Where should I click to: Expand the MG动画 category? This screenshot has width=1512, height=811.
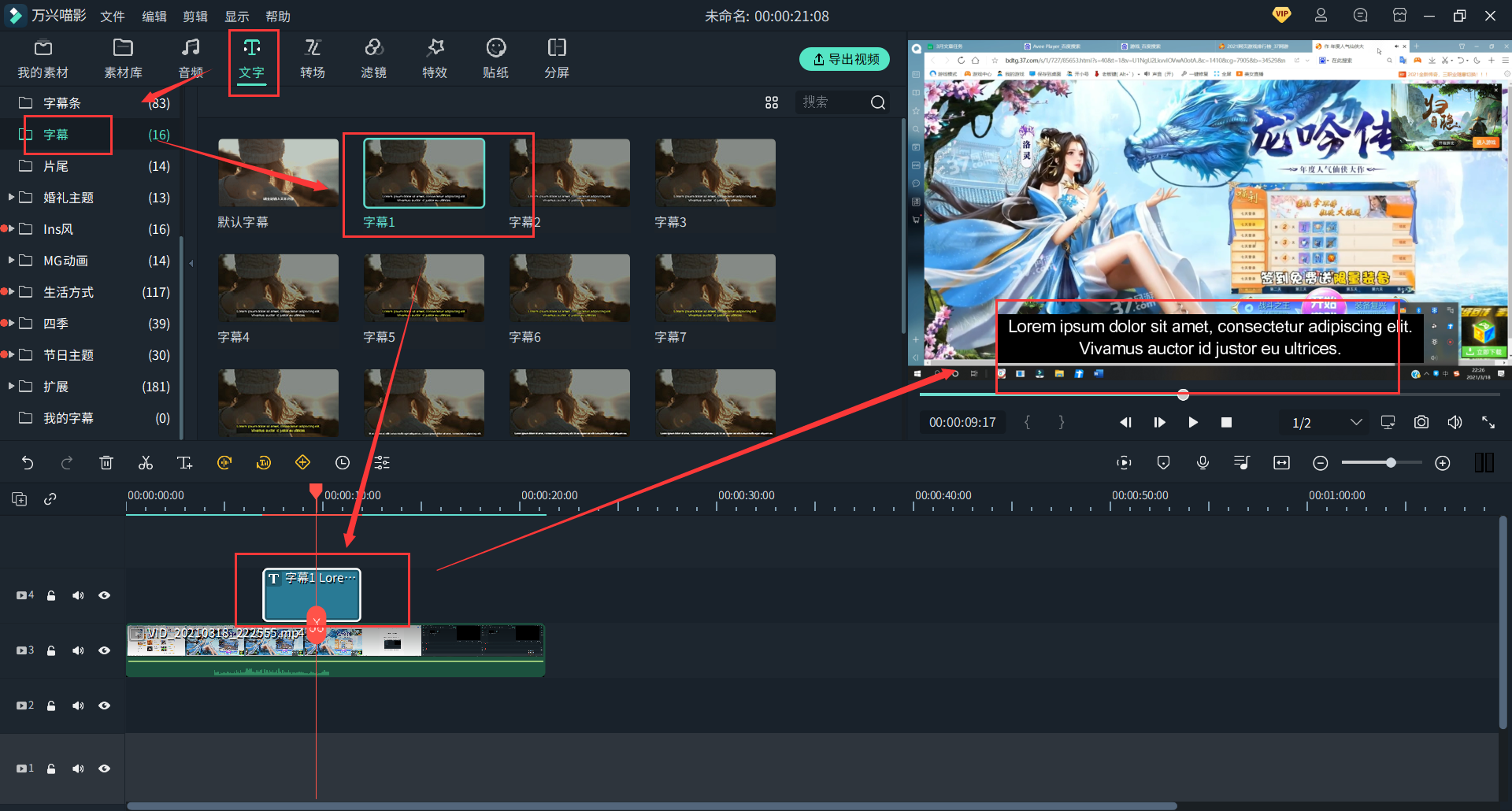click(11, 260)
